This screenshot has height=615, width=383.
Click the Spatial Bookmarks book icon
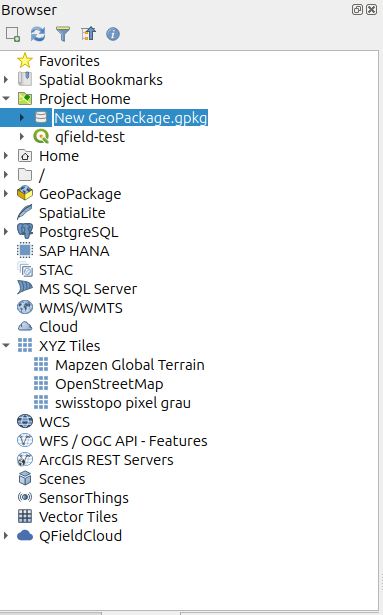point(25,80)
